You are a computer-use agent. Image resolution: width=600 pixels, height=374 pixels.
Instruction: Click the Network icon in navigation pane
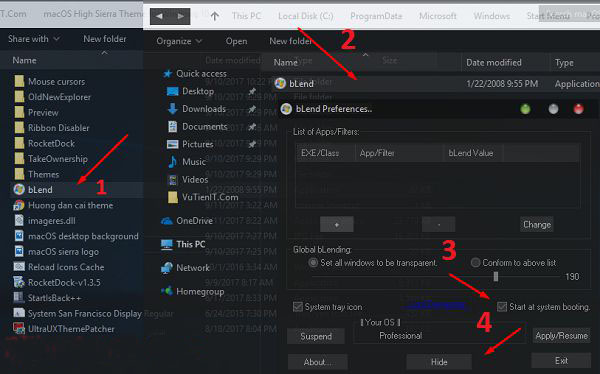coord(167,268)
